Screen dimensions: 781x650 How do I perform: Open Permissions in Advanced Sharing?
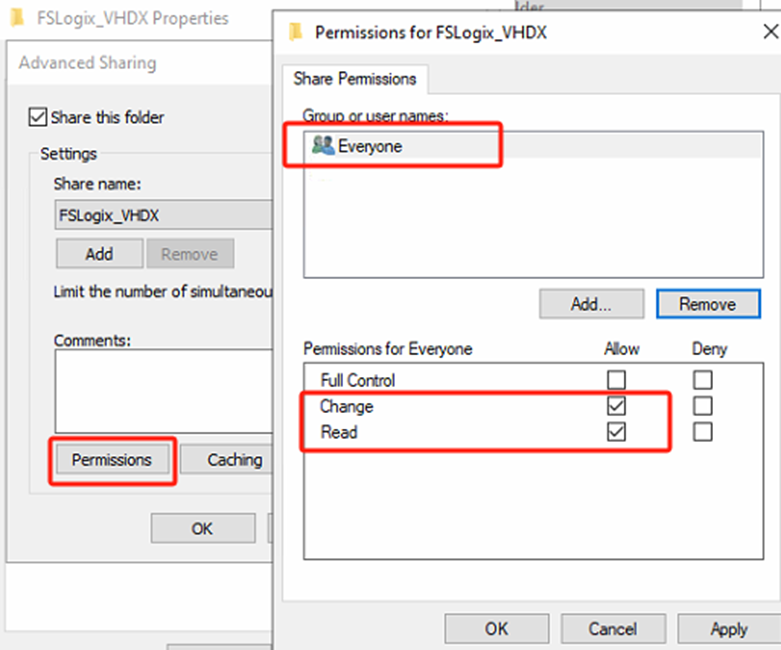[x=112, y=460]
